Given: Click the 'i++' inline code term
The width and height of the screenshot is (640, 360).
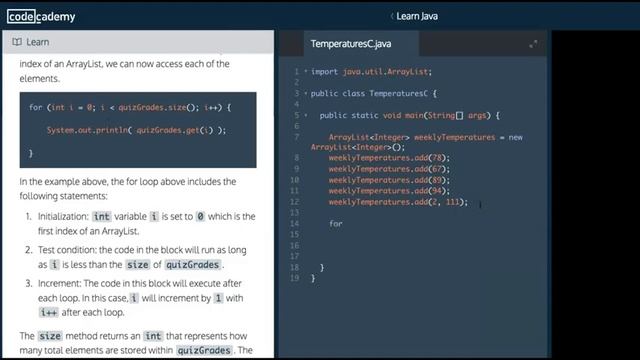Looking at the screenshot, I should (49, 313).
